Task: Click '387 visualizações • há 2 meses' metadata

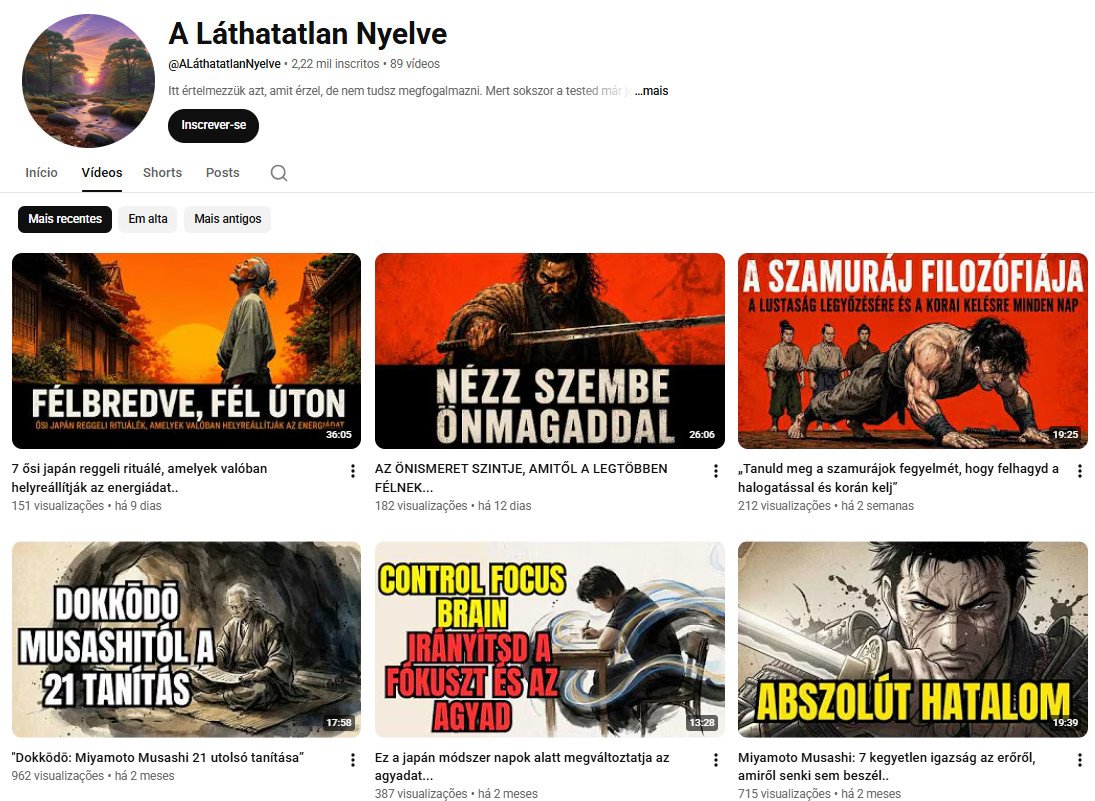Action: coord(456,793)
